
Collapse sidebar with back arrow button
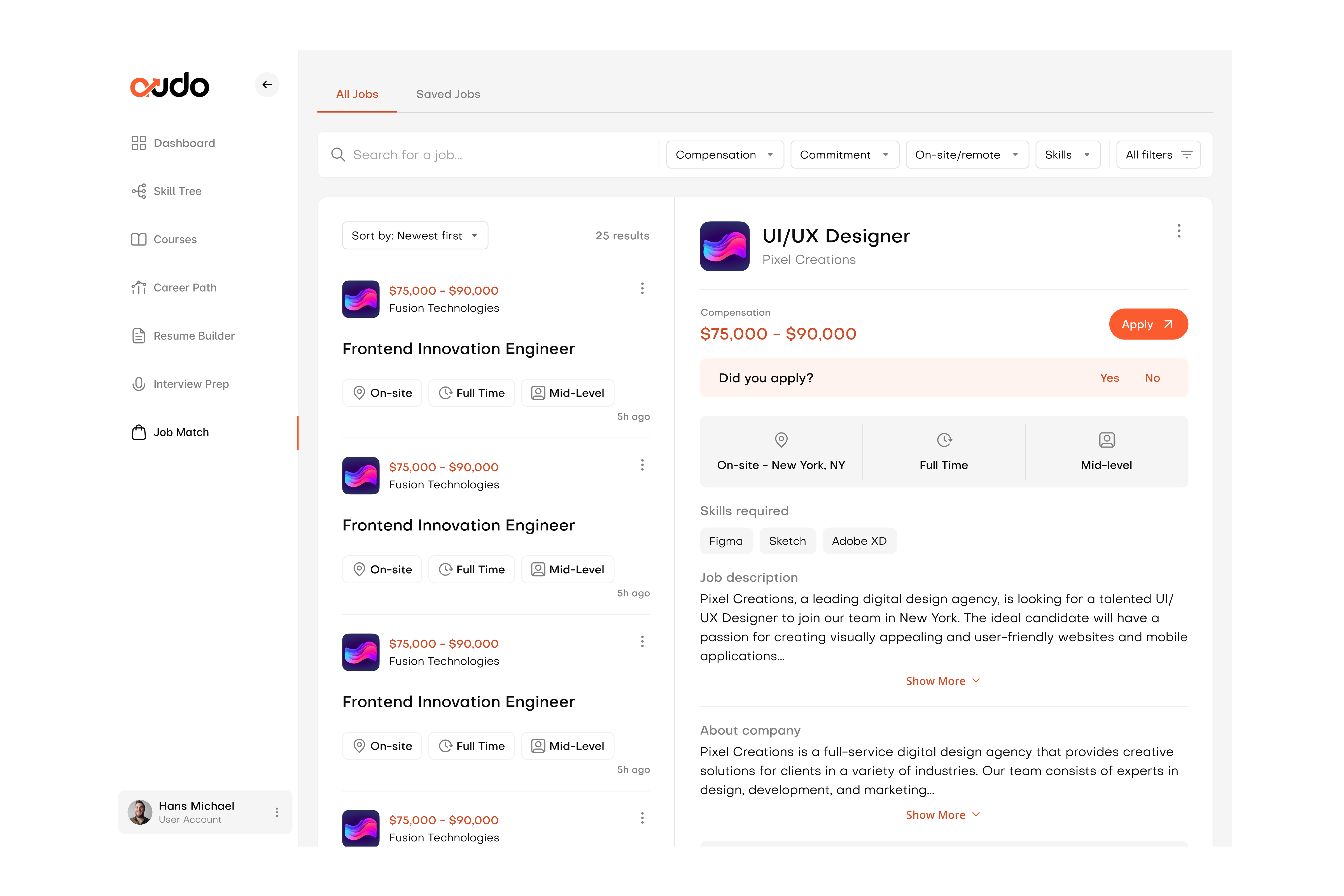coord(267,85)
